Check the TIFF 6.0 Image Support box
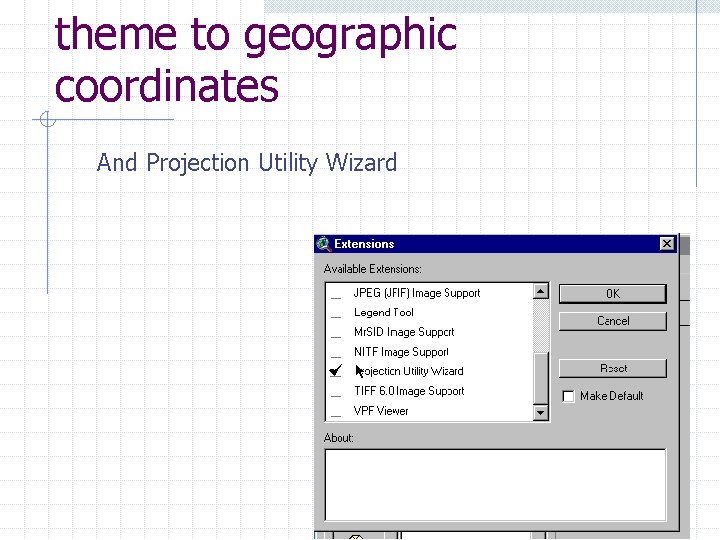The width and height of the screenshot is (720, 540). (x=336, y=391)
